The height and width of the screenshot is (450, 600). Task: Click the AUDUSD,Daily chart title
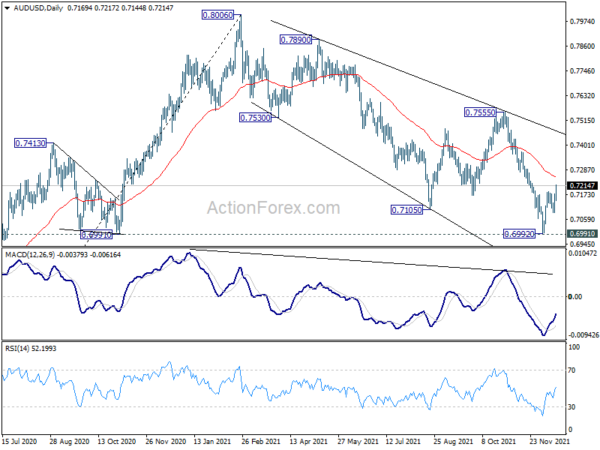(x=38, y=8)
